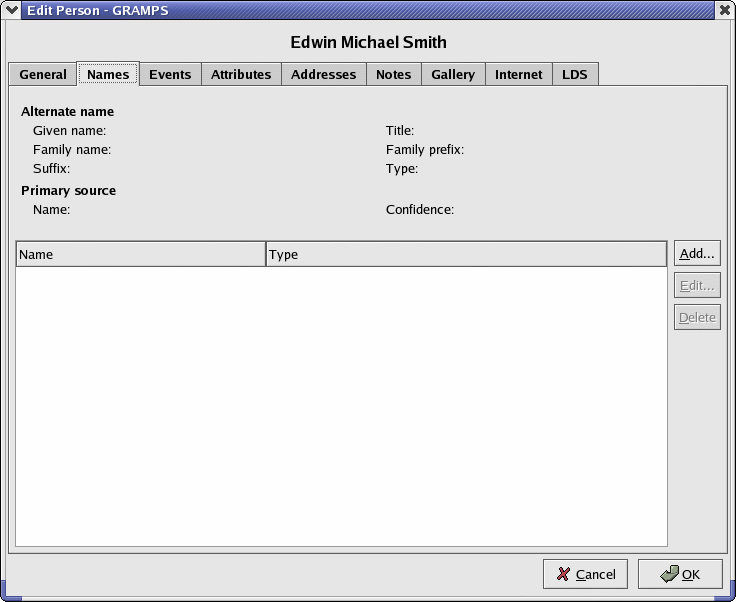Screen dimensions: 736x602
Task: Sort by the Name column header
Action: (140, 254)
